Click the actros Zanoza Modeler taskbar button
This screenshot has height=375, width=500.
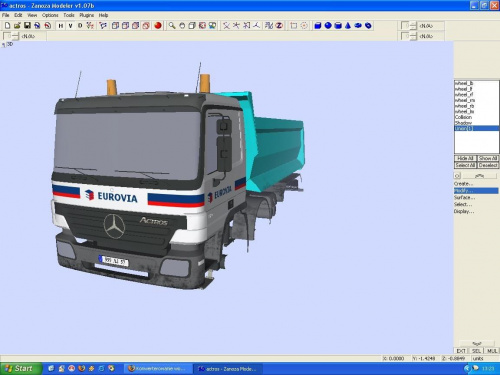(x=229, y=369)
